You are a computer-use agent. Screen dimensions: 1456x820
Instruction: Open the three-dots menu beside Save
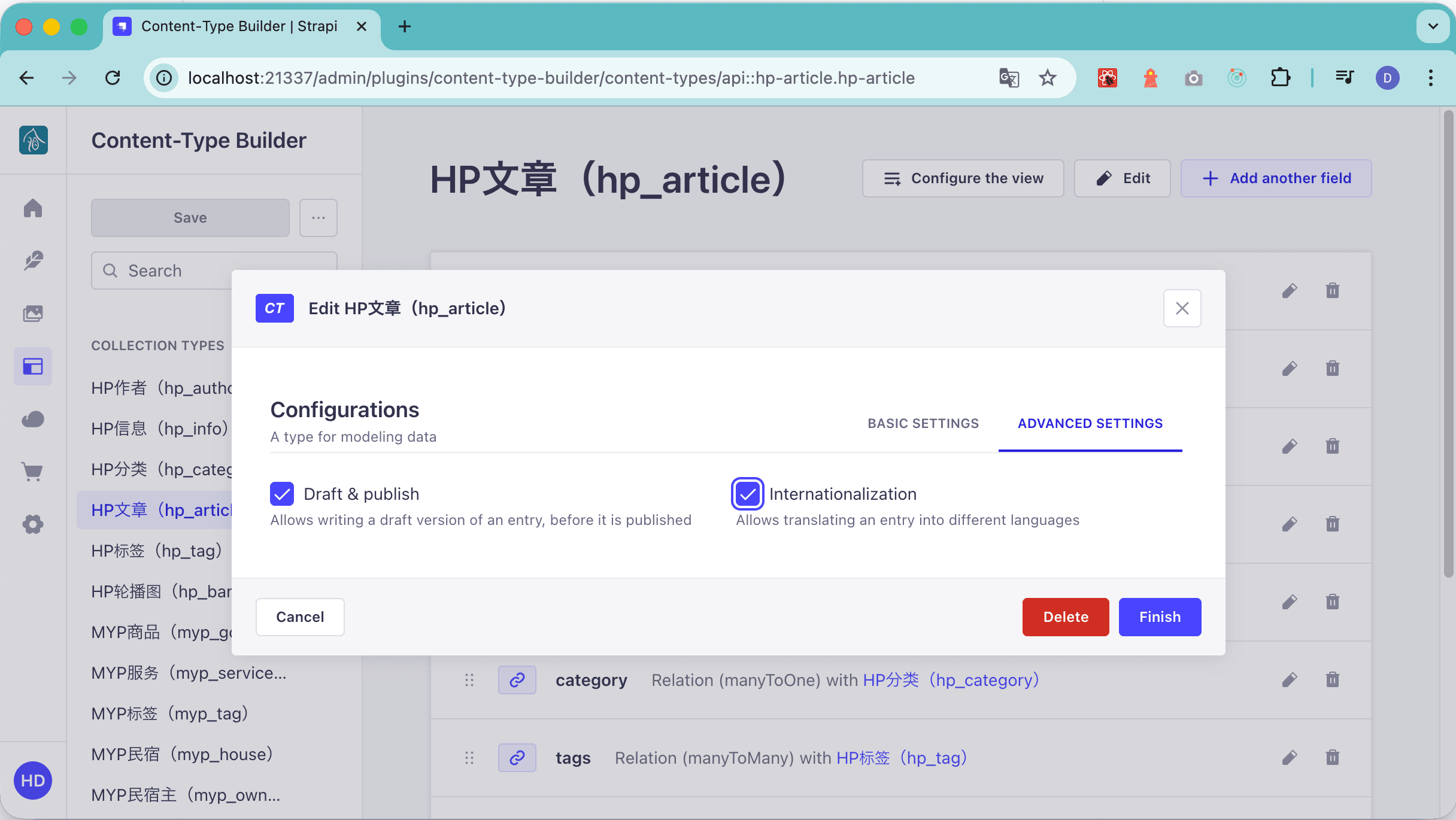[x=318, y=218]
